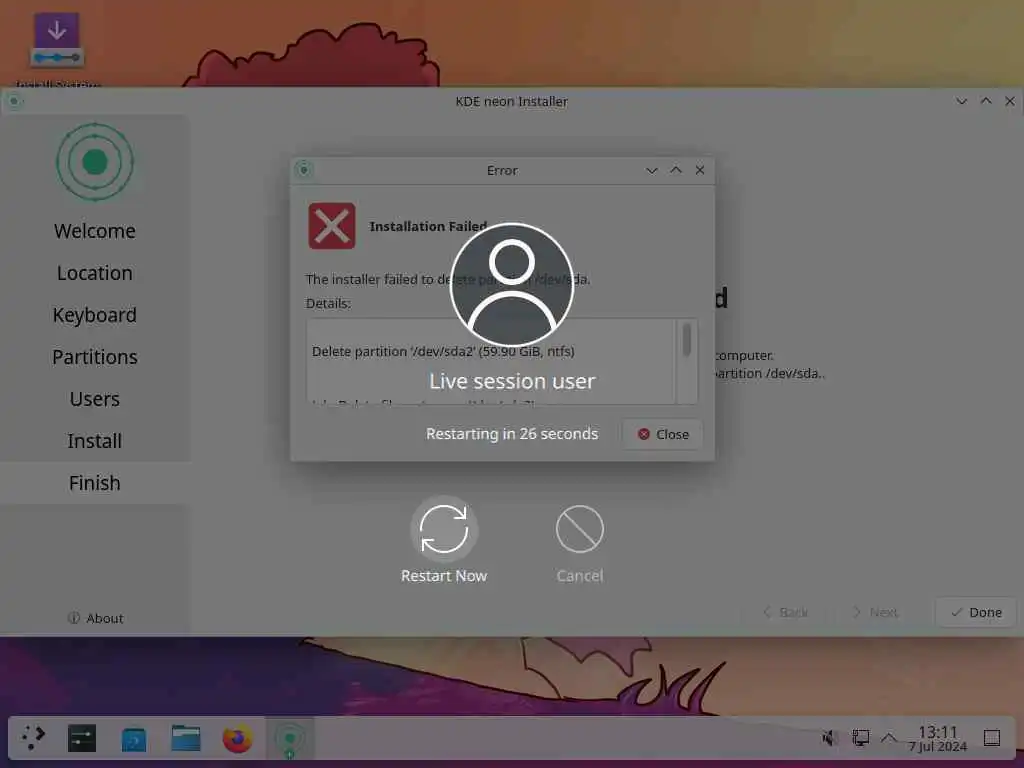1024x768 pixels.
Task: Open the Install System desktop icon
Action: pos(57,49)
